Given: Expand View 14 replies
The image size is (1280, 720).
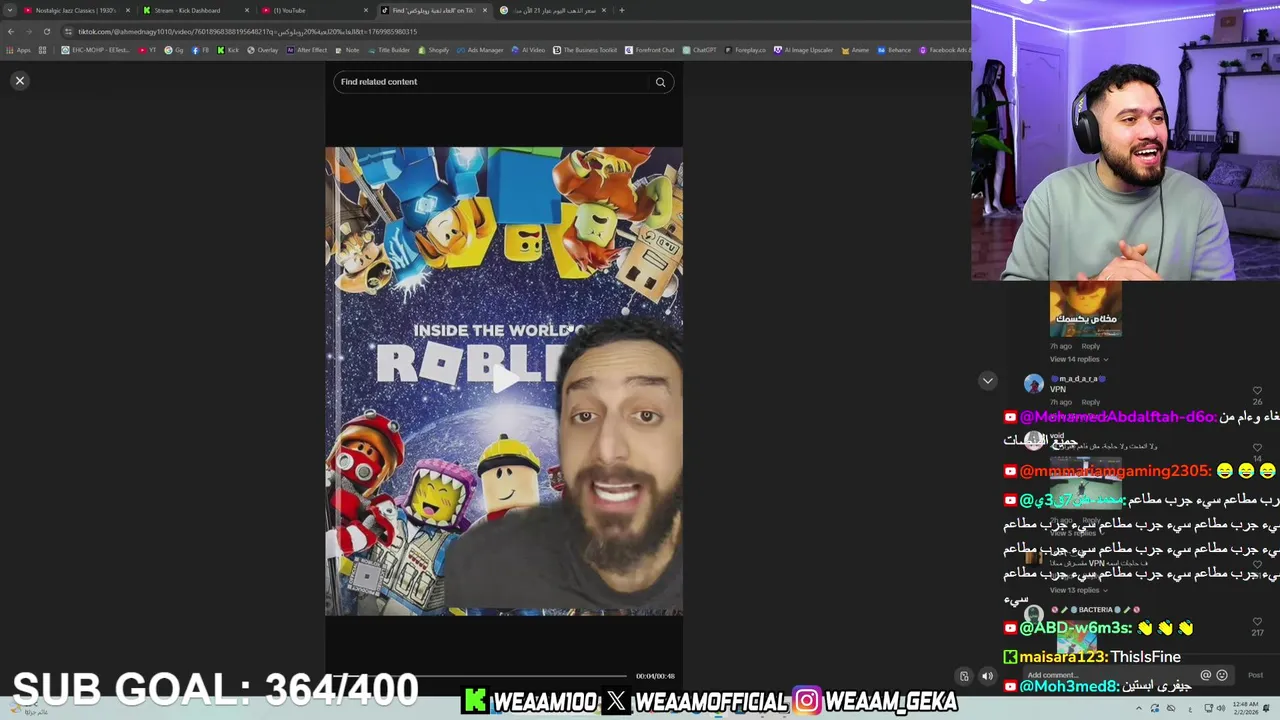Looking at the screenshot, I should tap(1078, 359).
